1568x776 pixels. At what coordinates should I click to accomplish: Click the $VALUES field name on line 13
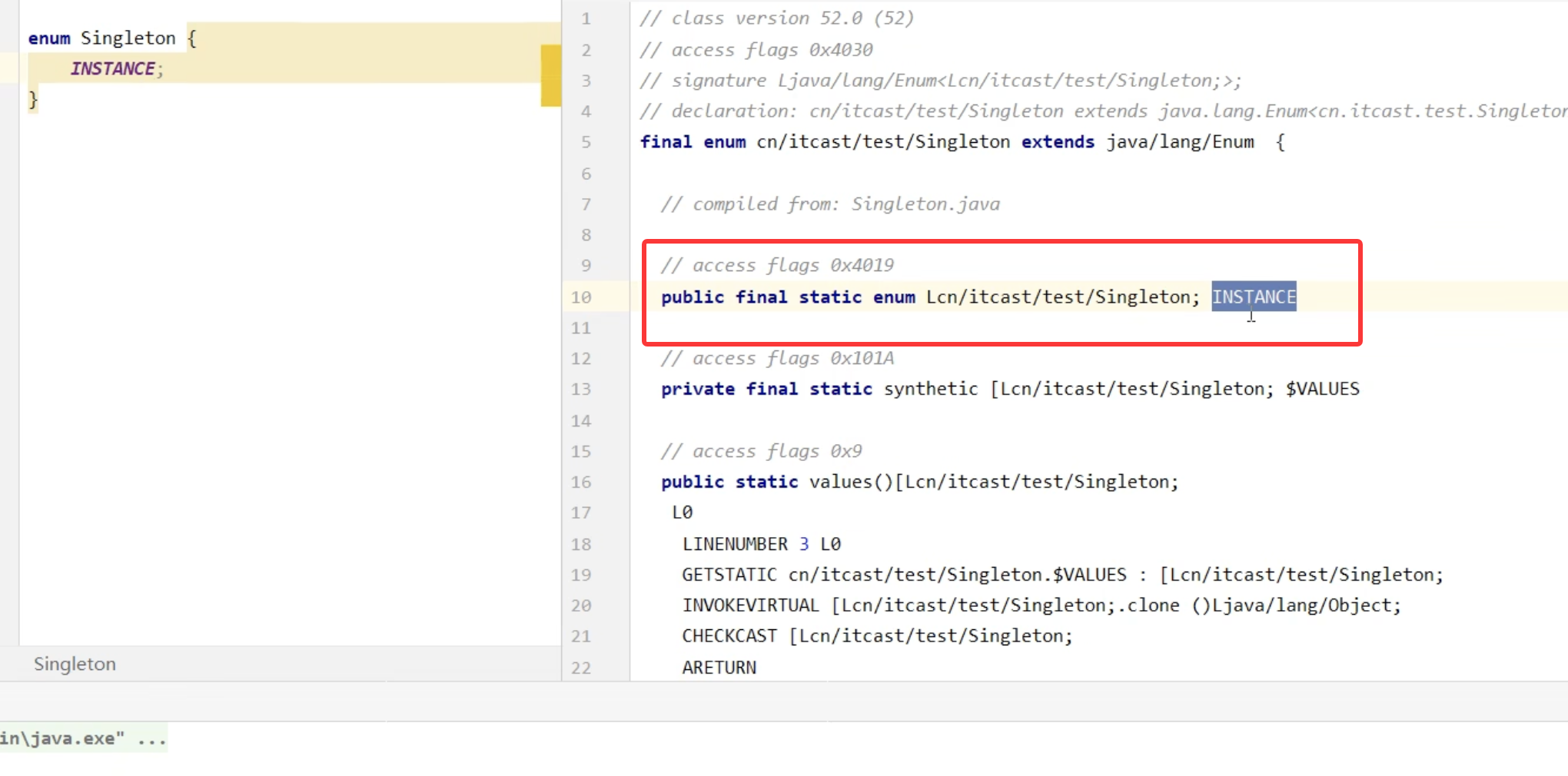[x=1322, y=390]
